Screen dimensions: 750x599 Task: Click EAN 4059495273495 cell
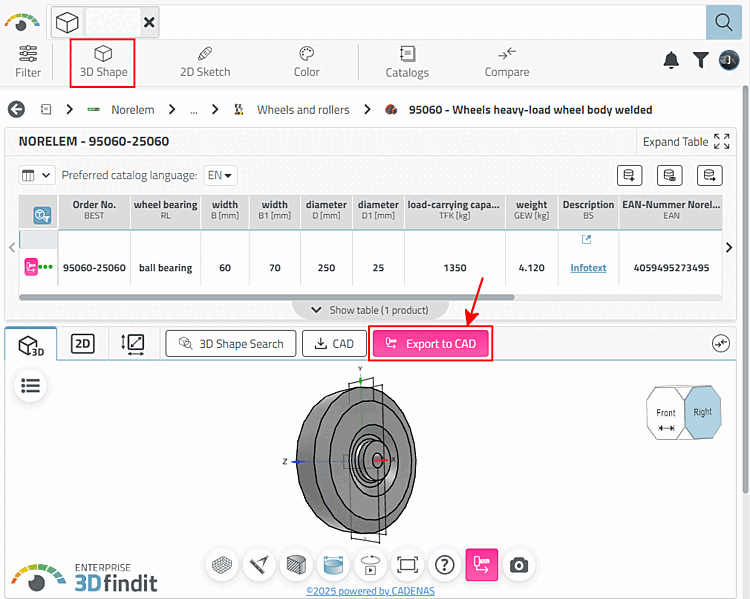tap(671, 268)
